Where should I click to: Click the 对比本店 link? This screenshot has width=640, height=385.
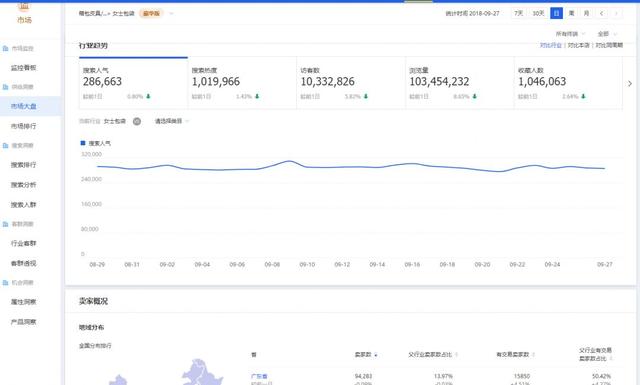(x=578, y=45)
